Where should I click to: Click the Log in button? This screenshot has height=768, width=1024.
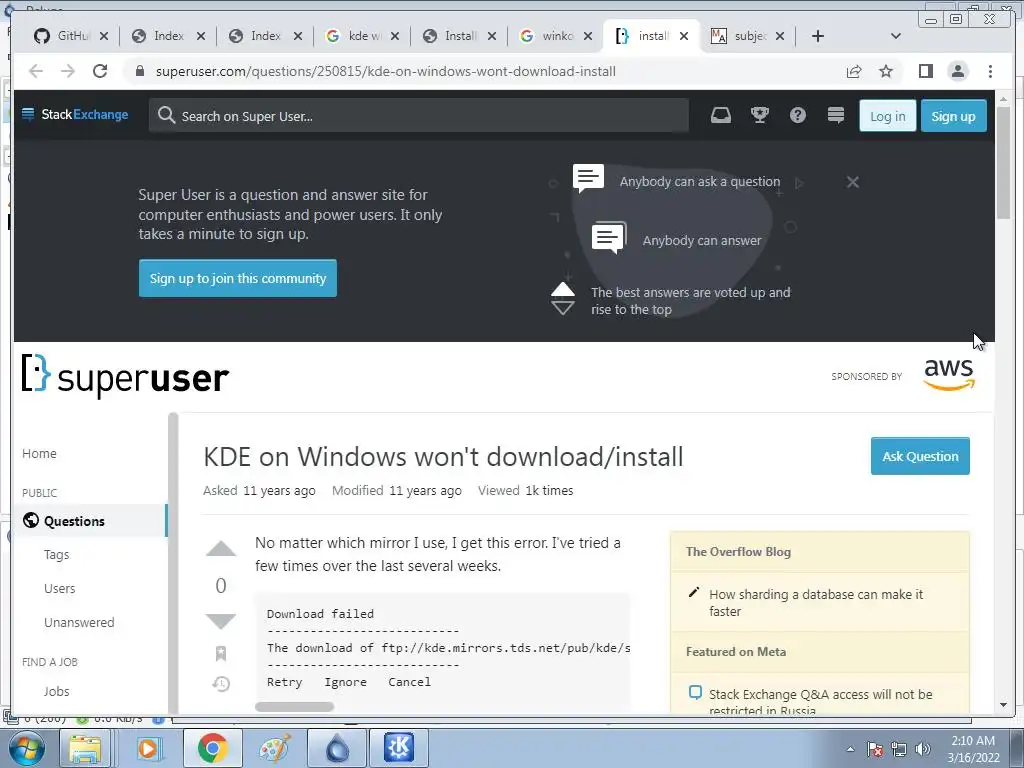(888, 116)
